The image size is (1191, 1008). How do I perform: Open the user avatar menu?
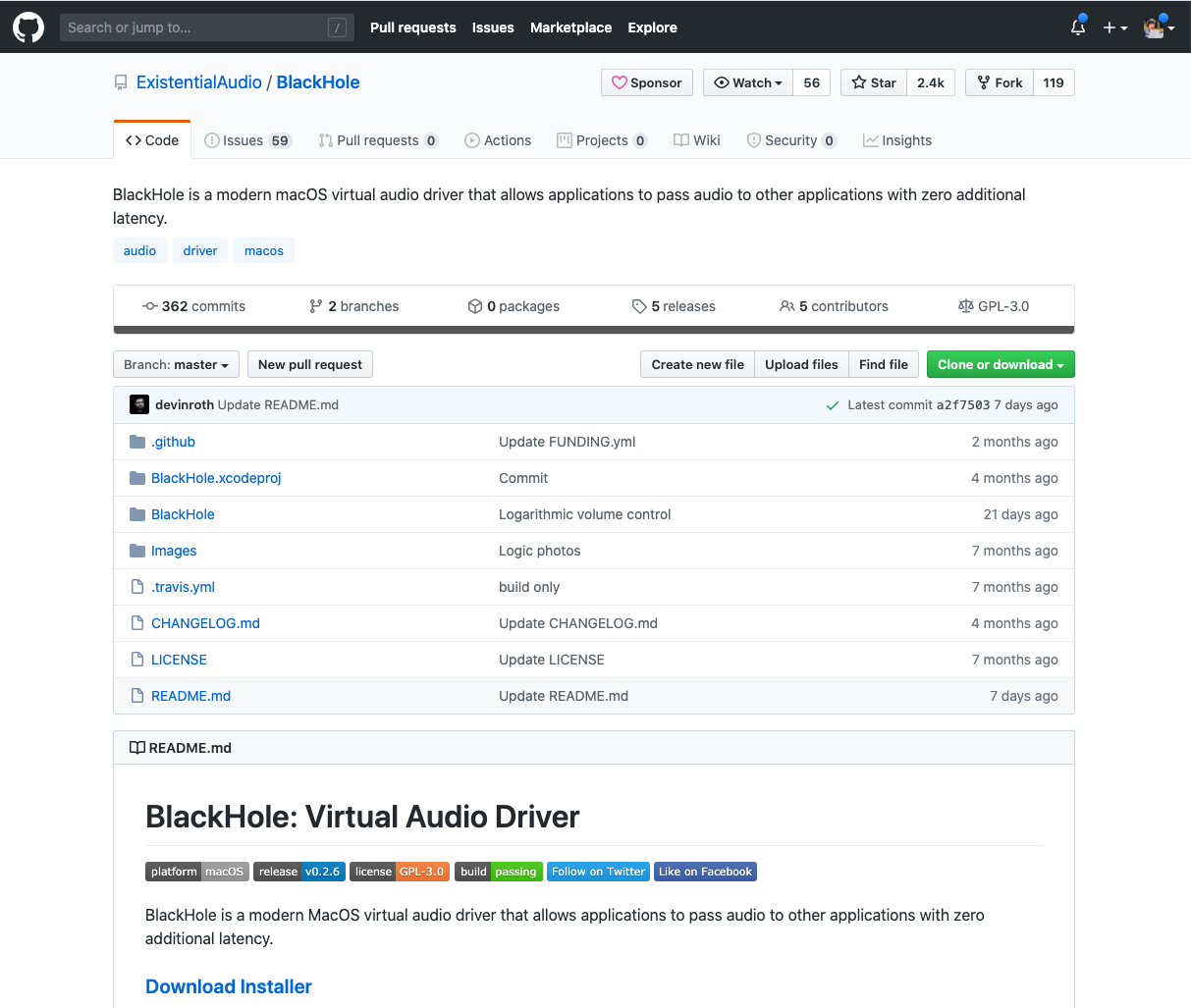[1159, 27]
